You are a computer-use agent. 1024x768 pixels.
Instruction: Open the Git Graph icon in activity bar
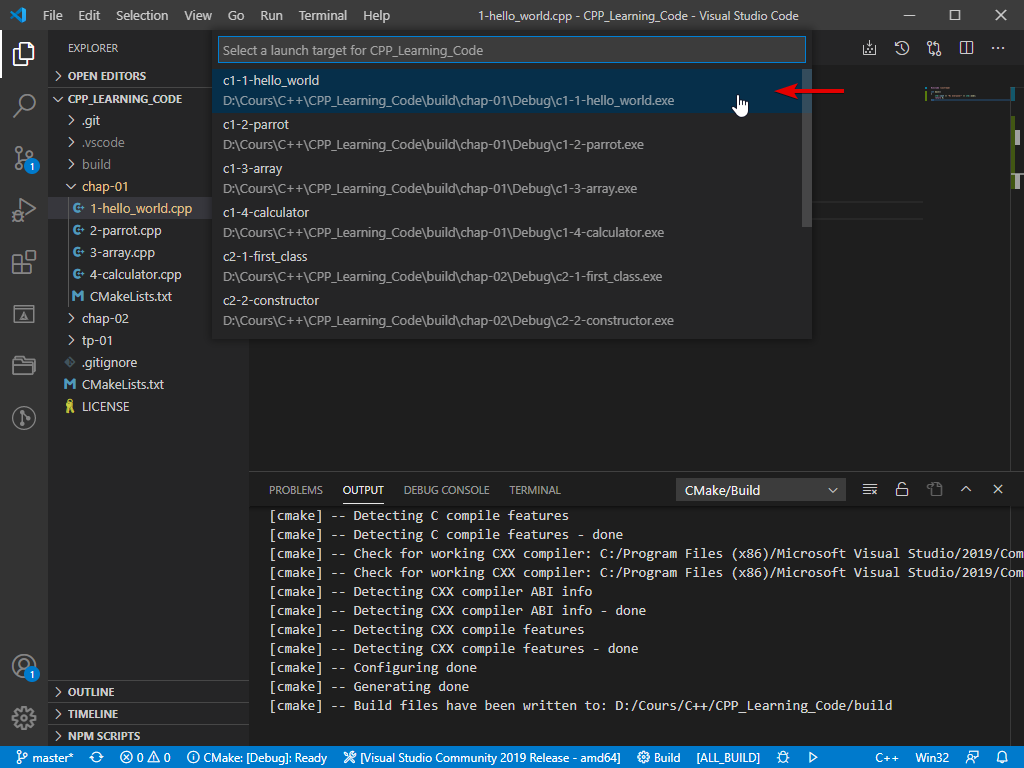(24, 417)
